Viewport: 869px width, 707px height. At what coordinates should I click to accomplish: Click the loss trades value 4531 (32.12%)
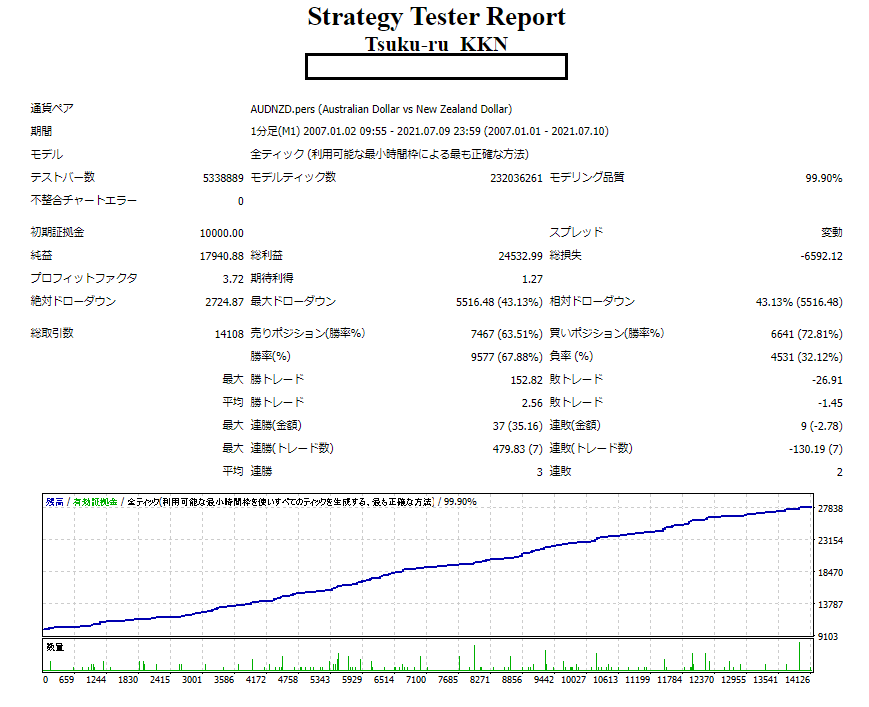(806, 357)
